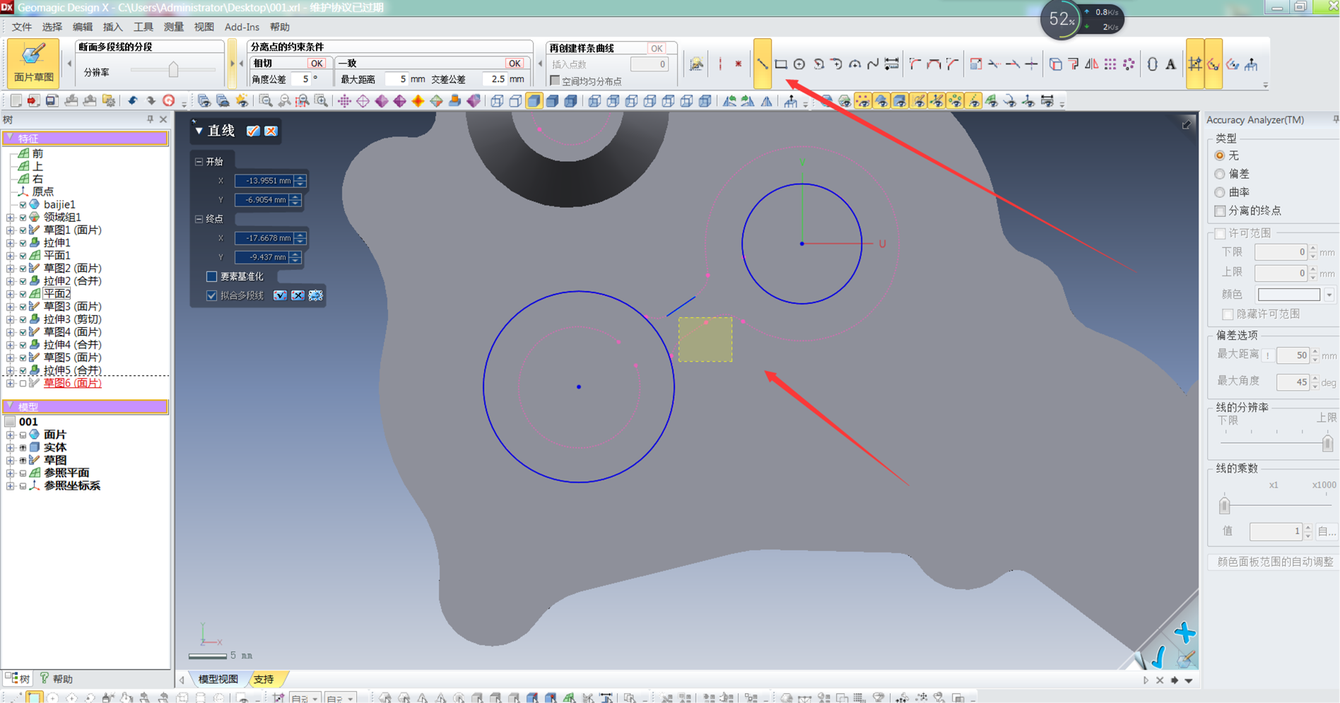Select the 曲率 type radio button
1340x703 pixels.
(x=1219, y=192)
